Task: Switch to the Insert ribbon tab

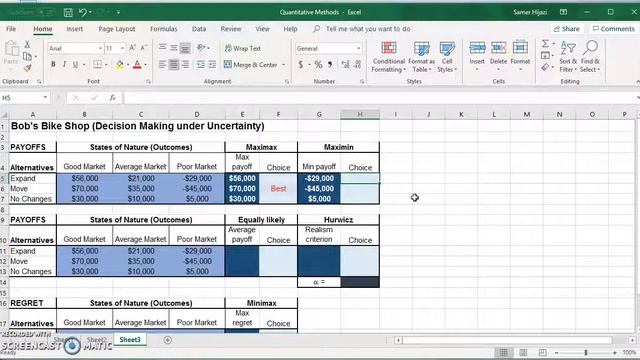Action: point(75,29)
